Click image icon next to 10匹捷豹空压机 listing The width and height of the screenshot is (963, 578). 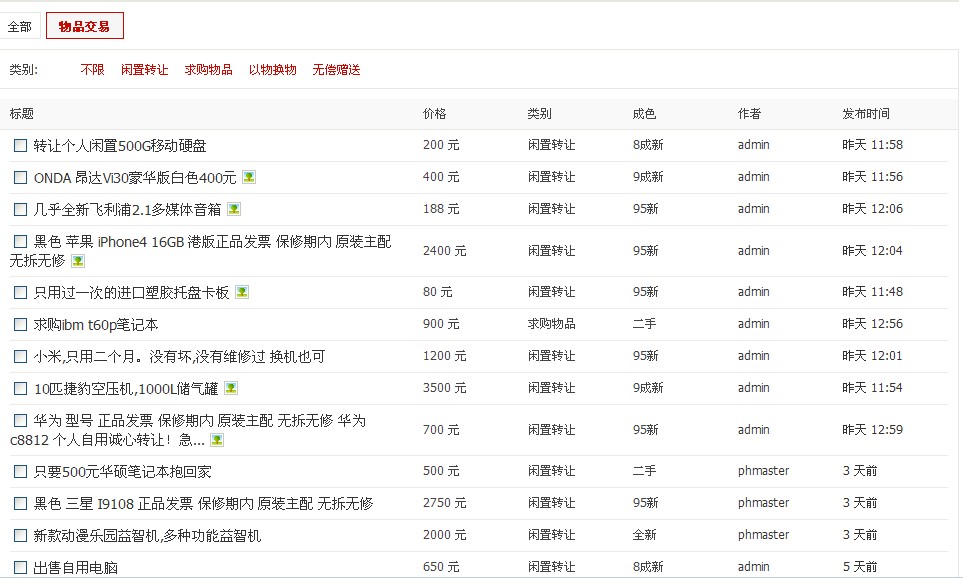231,388
